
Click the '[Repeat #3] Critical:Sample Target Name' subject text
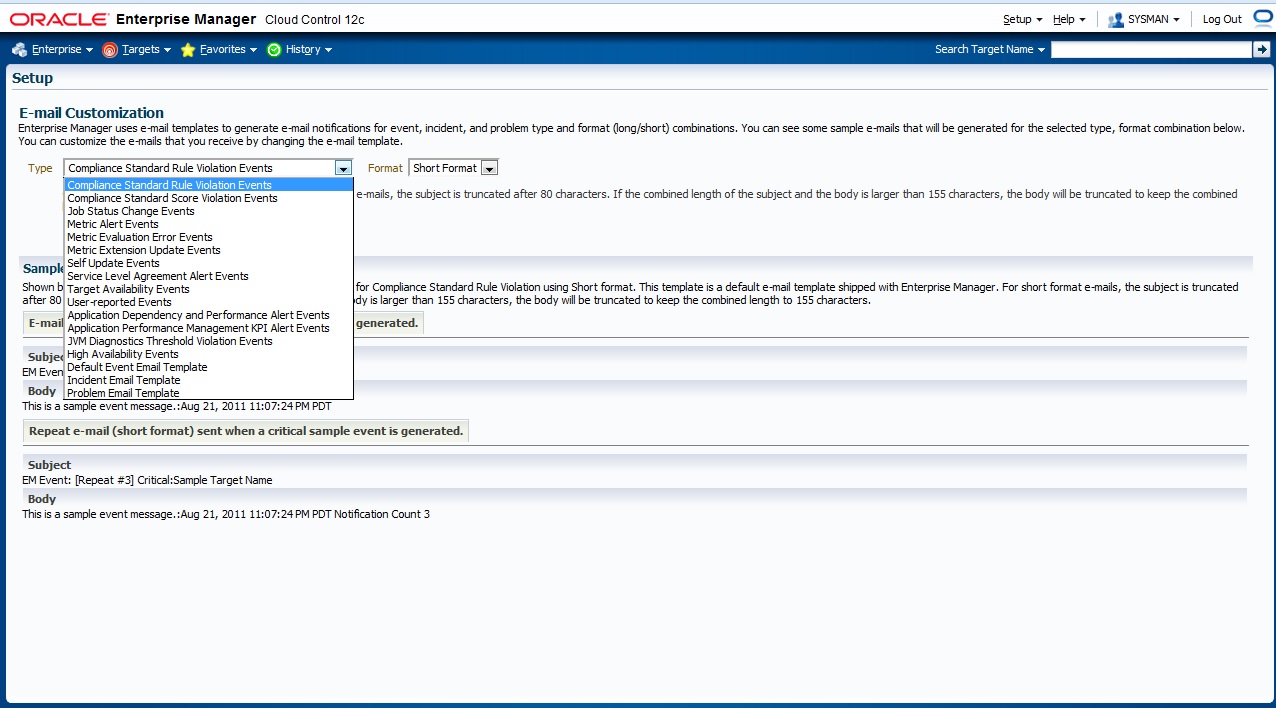[174, 480]
